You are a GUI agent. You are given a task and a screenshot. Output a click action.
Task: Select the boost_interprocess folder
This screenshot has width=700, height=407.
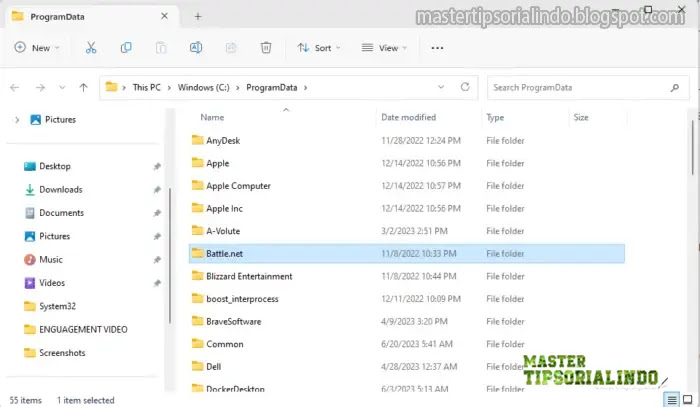pos(407,299)
